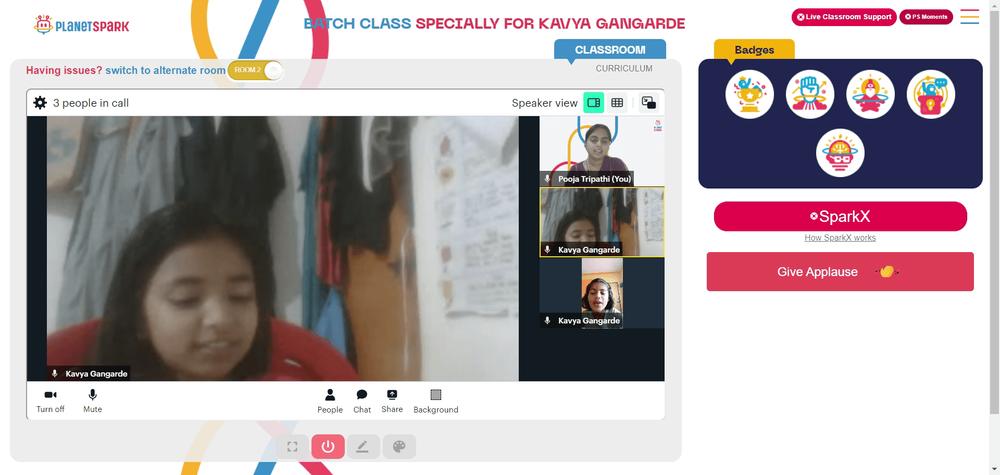Open the People panel
The height and width of the screenshot is (475, 1000).
click(x=330, y=401)
